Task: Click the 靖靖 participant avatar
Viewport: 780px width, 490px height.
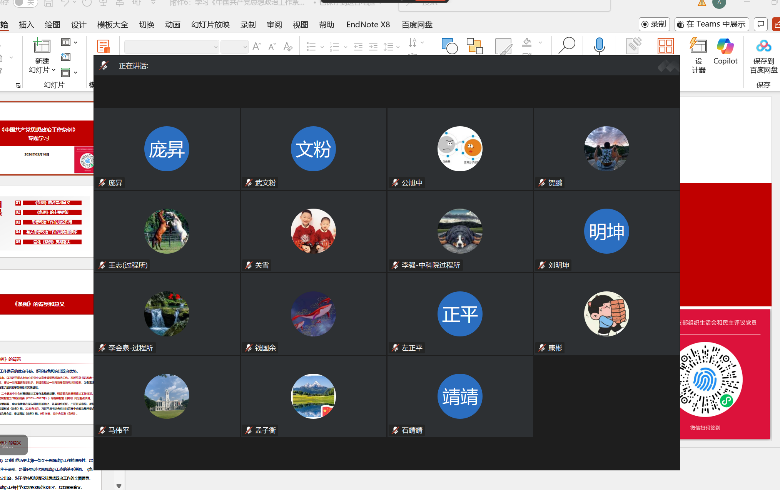Action: coord(460,395)
